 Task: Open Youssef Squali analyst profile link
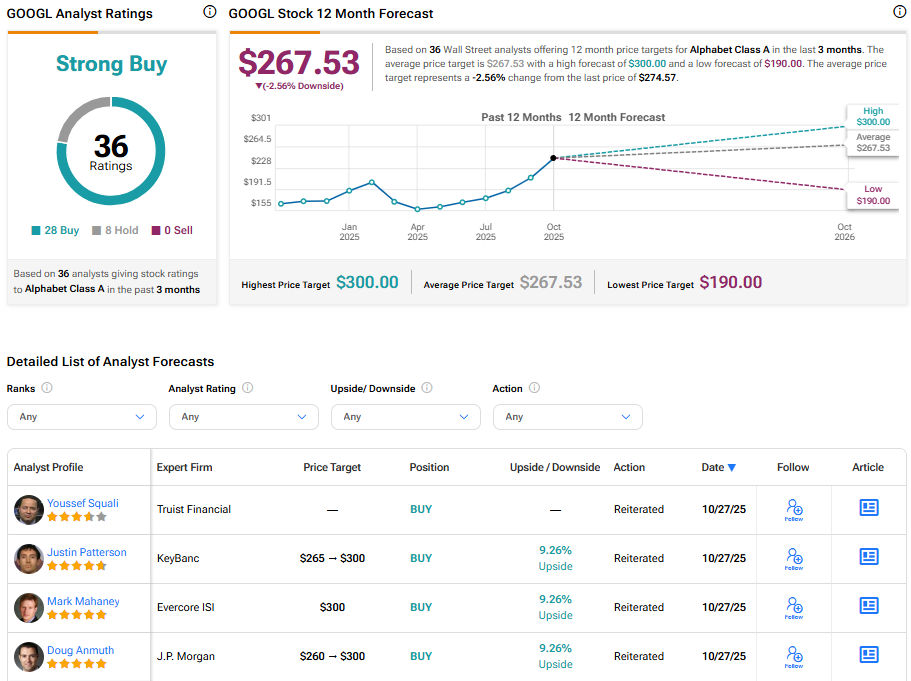click(x=83, y=503)
